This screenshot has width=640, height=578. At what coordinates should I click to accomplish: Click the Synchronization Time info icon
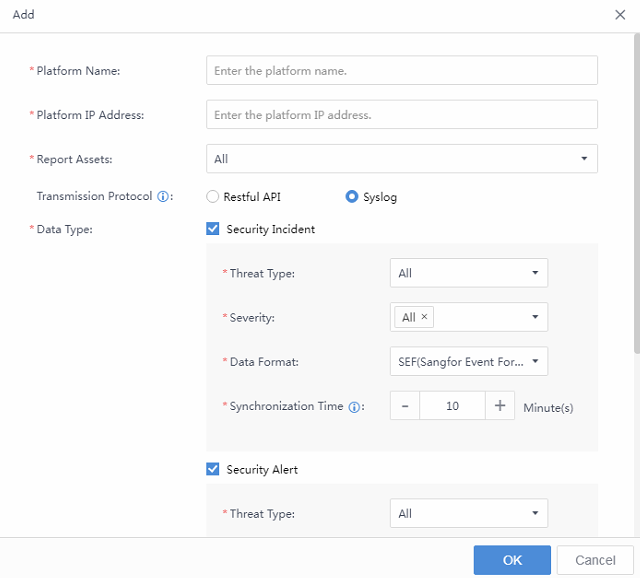point(354,407)
